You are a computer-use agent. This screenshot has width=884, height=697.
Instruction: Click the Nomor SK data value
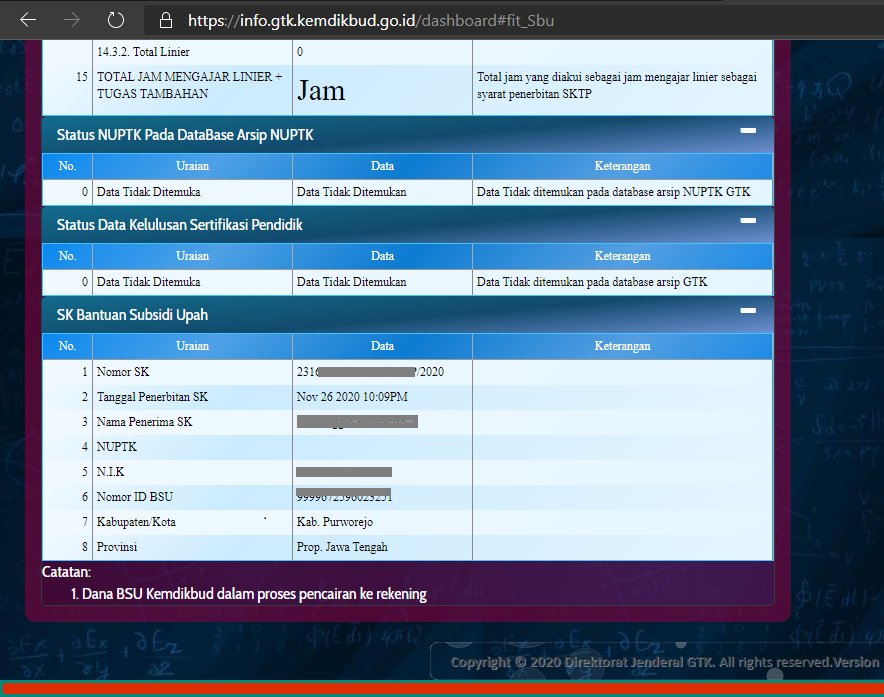click(x=383, y=371)
